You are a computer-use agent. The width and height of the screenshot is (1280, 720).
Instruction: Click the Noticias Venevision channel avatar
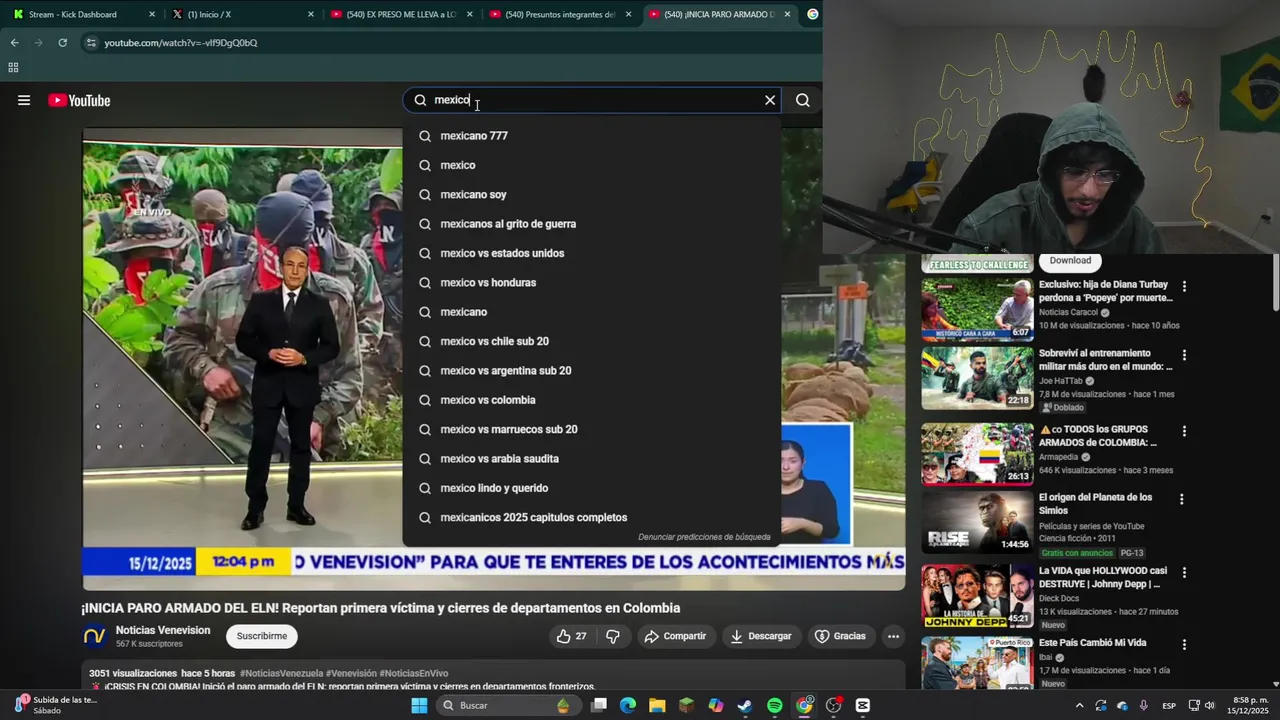click(x=94, y=636)
